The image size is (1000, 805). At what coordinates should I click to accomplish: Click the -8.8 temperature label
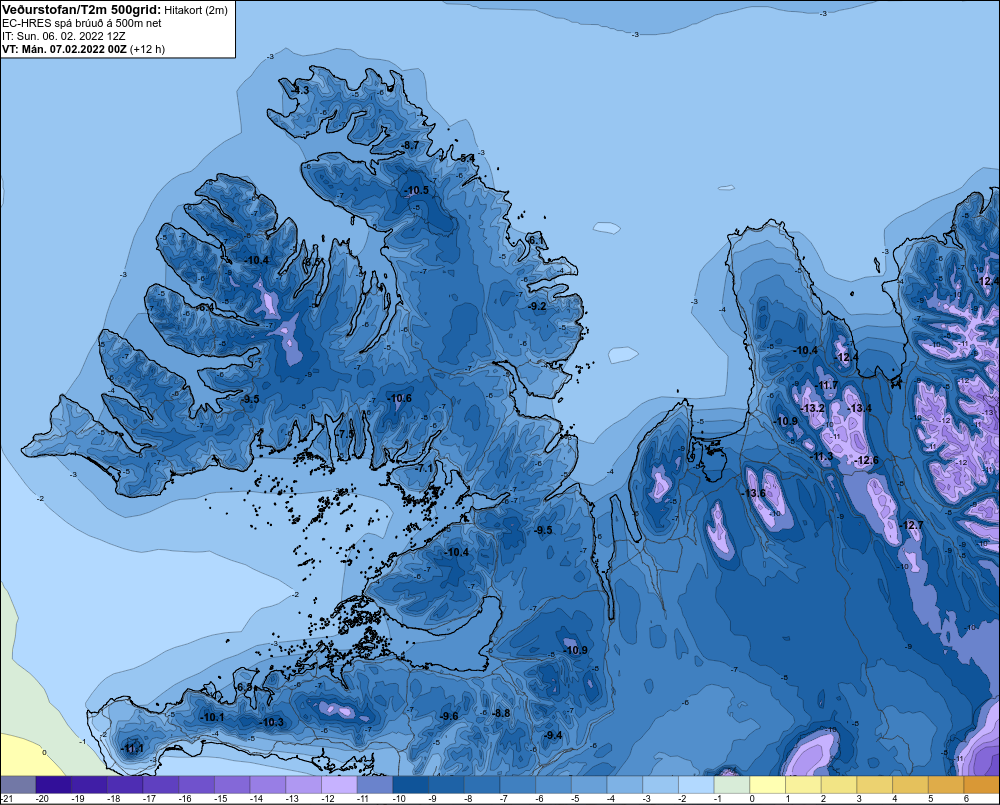501,713
